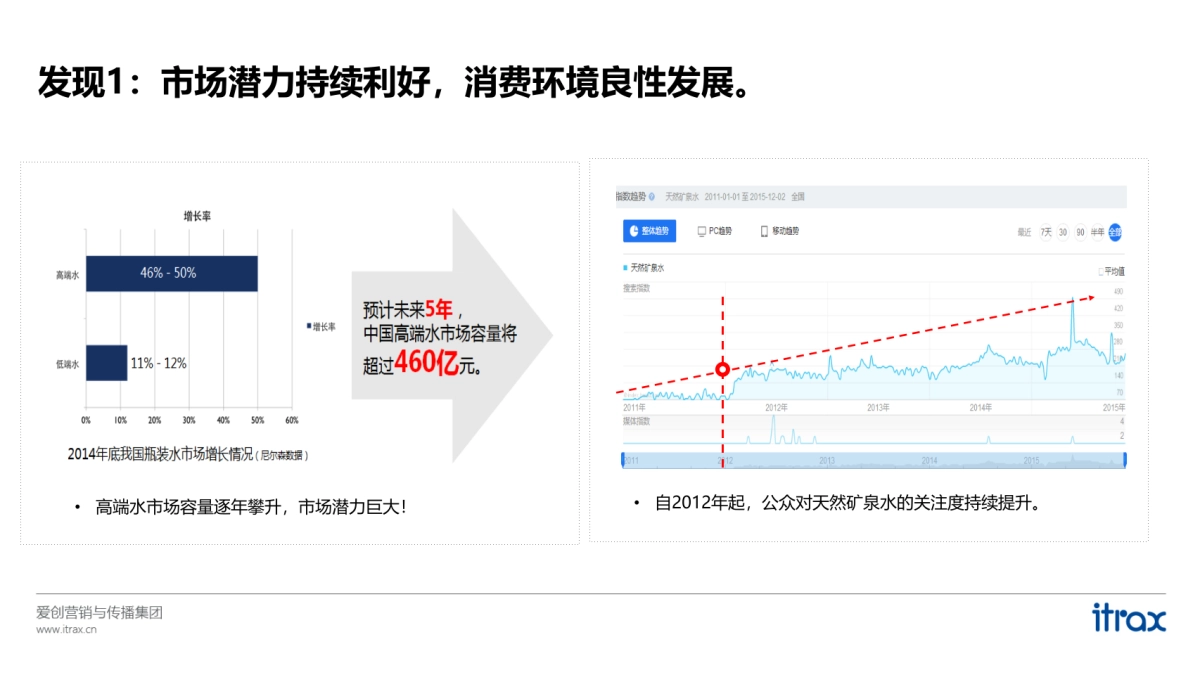Click the 高端水 46% - 50% bar

coord(171,273)
